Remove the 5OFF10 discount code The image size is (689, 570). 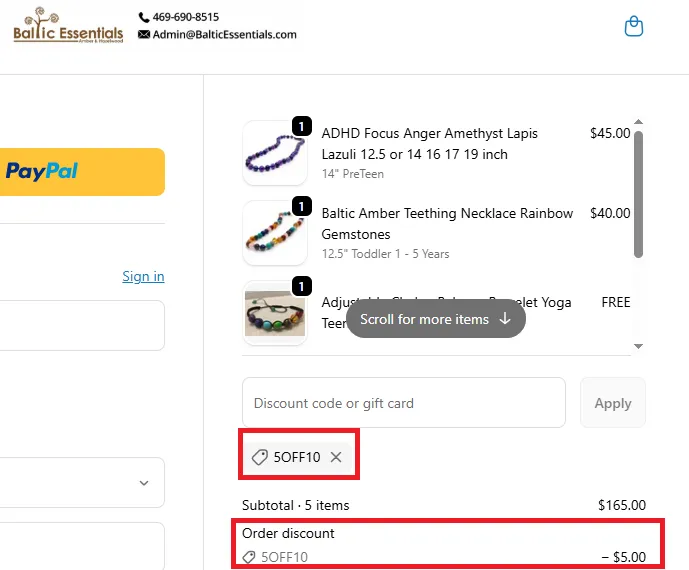(x=336, y=457)
